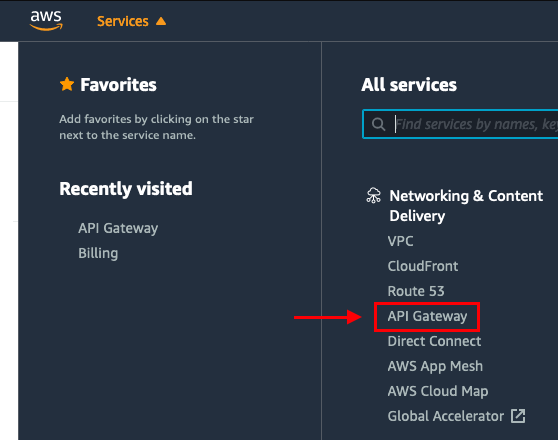558x440 pixels.
Task: Open VPC service
Action: (400, 241)
